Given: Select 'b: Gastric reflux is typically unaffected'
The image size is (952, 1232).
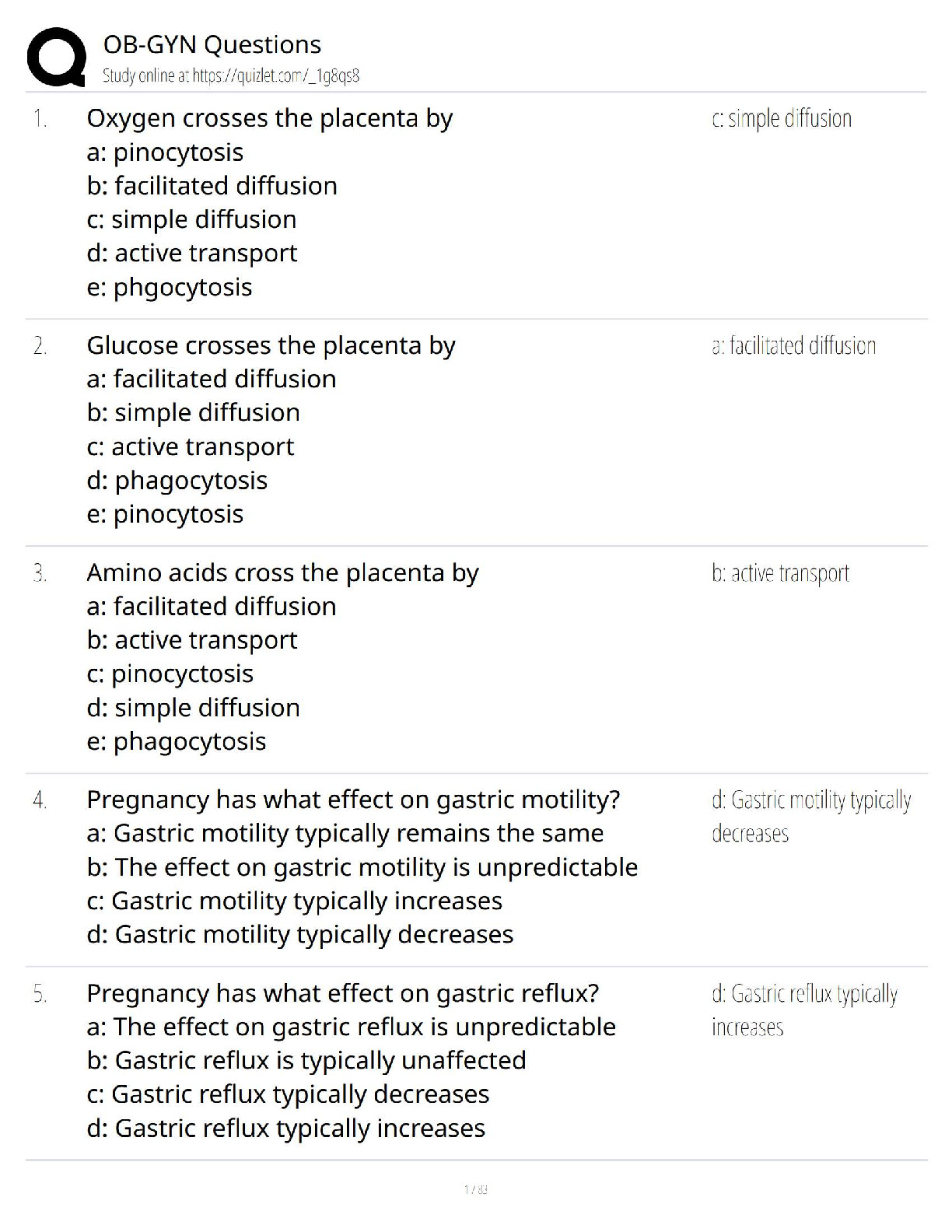Looking at the screenshot, I should pos(306,1060).
